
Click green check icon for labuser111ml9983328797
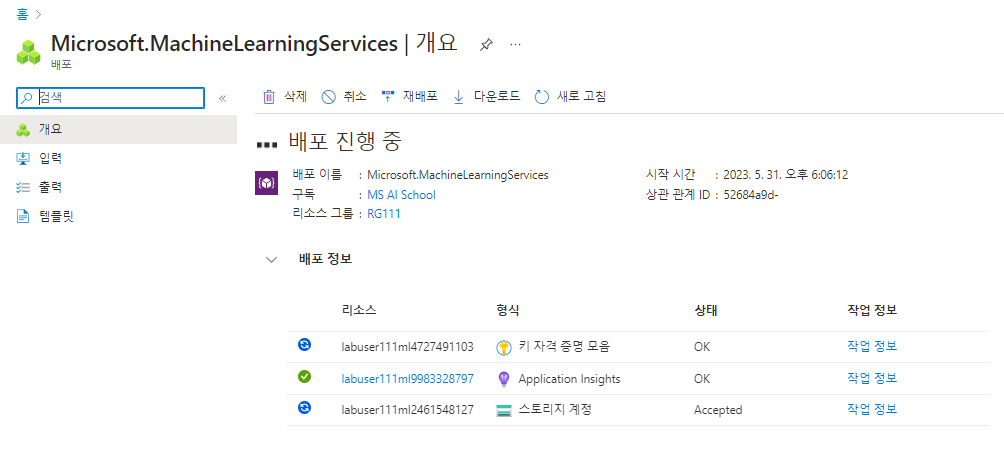click(305, 377)
